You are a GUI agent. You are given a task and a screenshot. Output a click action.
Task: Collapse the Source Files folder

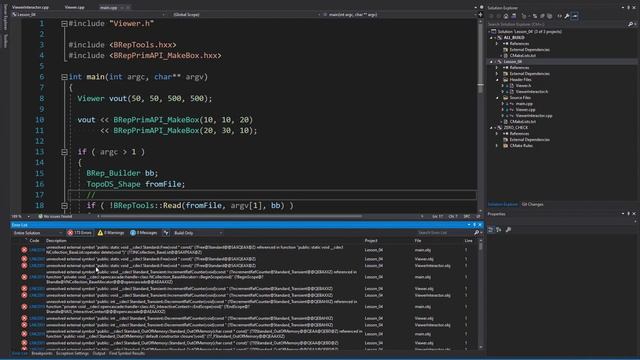pyautogui.click(x=497, y=98)
